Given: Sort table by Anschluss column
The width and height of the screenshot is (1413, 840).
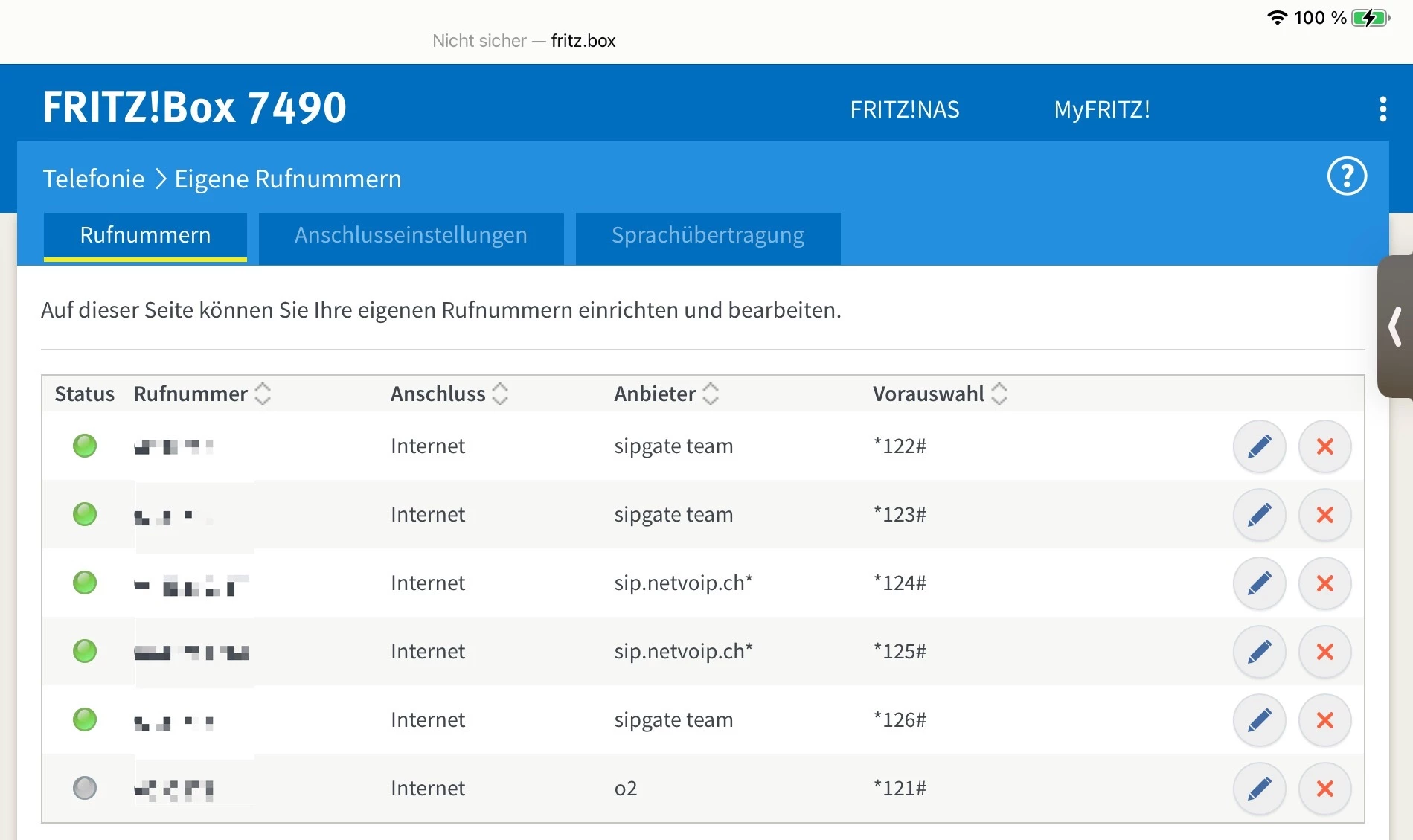Looking at the screenshot, I should coord(500,394).
